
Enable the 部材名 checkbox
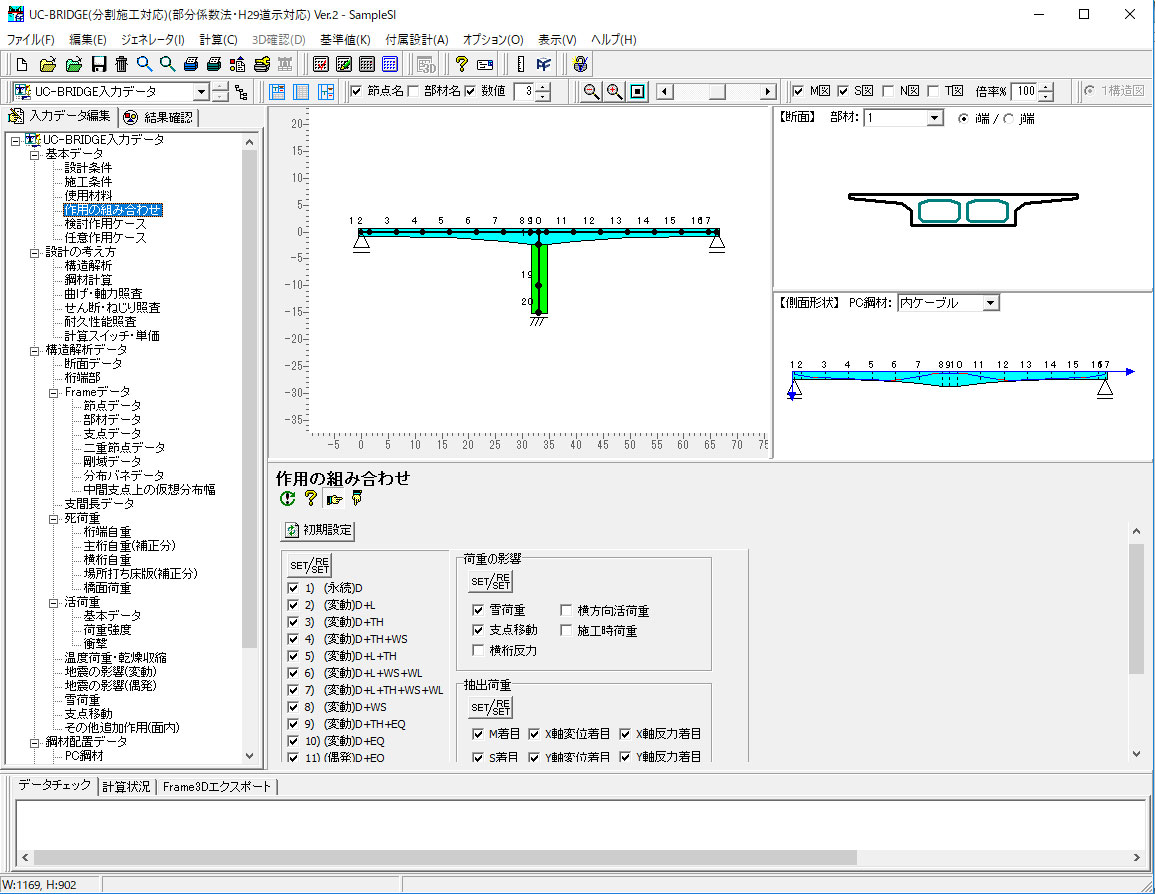click(x=414, y=92)
